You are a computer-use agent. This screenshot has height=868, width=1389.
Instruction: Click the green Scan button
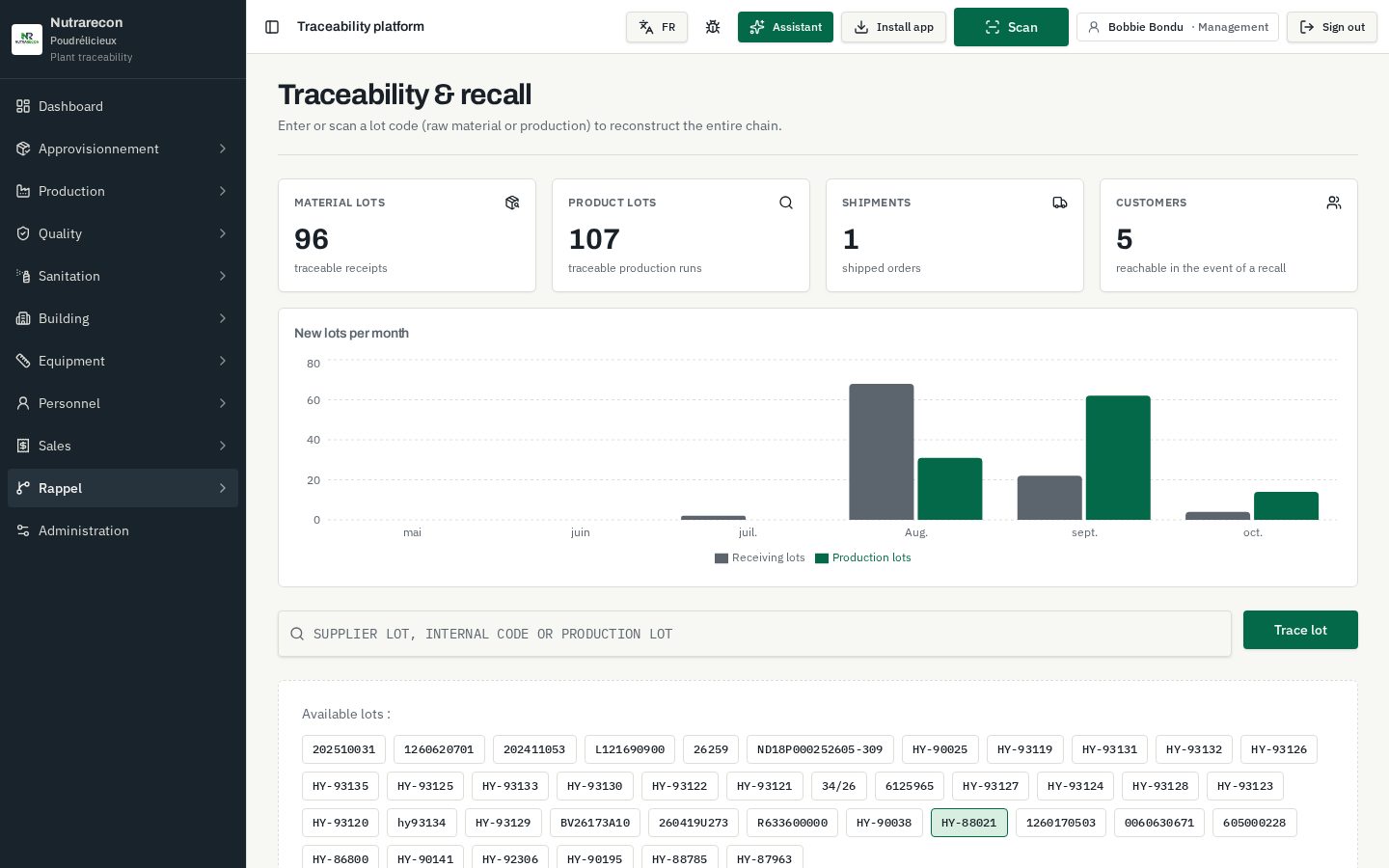[x=1011, y=27]
